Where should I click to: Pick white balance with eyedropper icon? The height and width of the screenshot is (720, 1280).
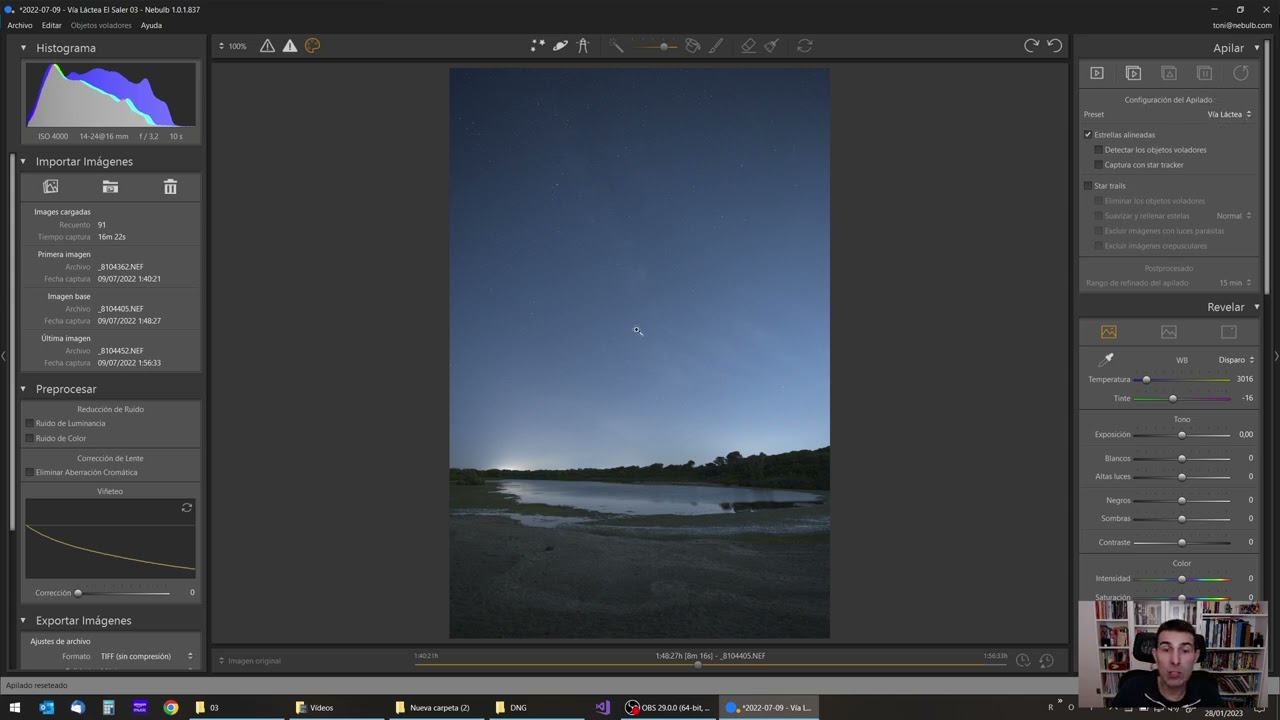click(1107, 359)
